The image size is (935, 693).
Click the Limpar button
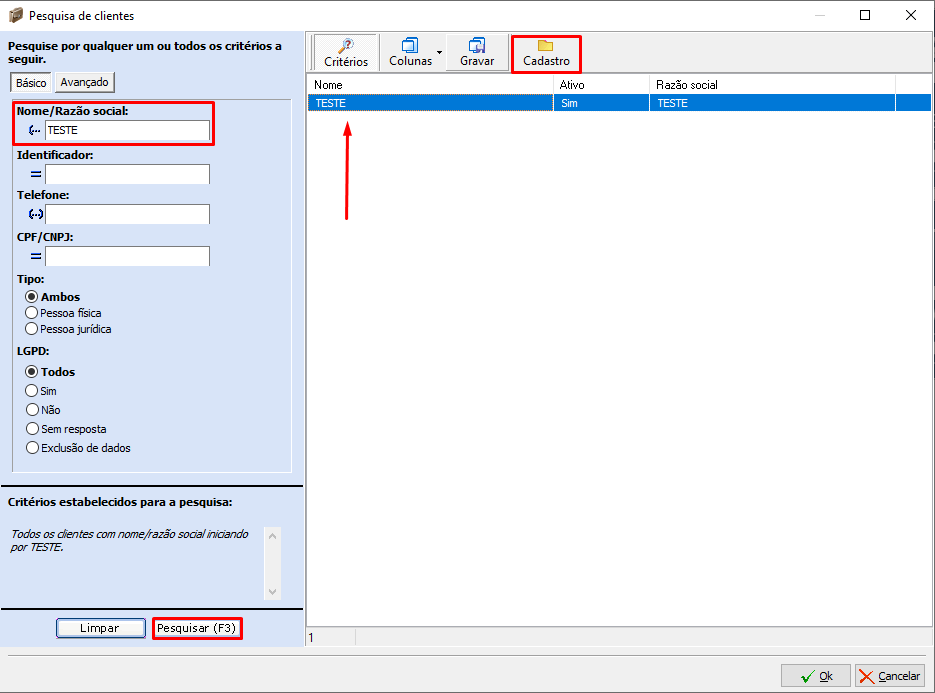(x=99, y=628)
